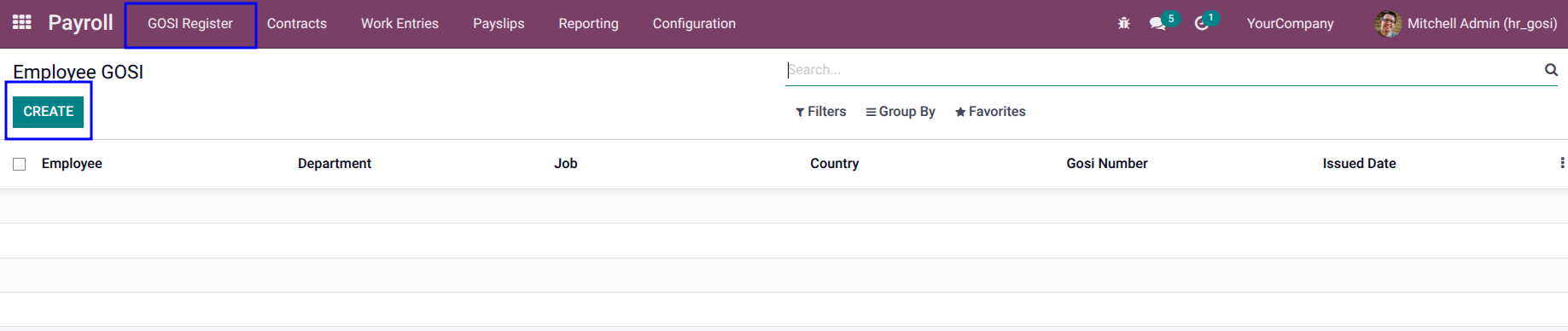The height and width of the screenshot is (331, 1568).
Task: Expand the Group By dropdown
Action: tap(901, 112)
